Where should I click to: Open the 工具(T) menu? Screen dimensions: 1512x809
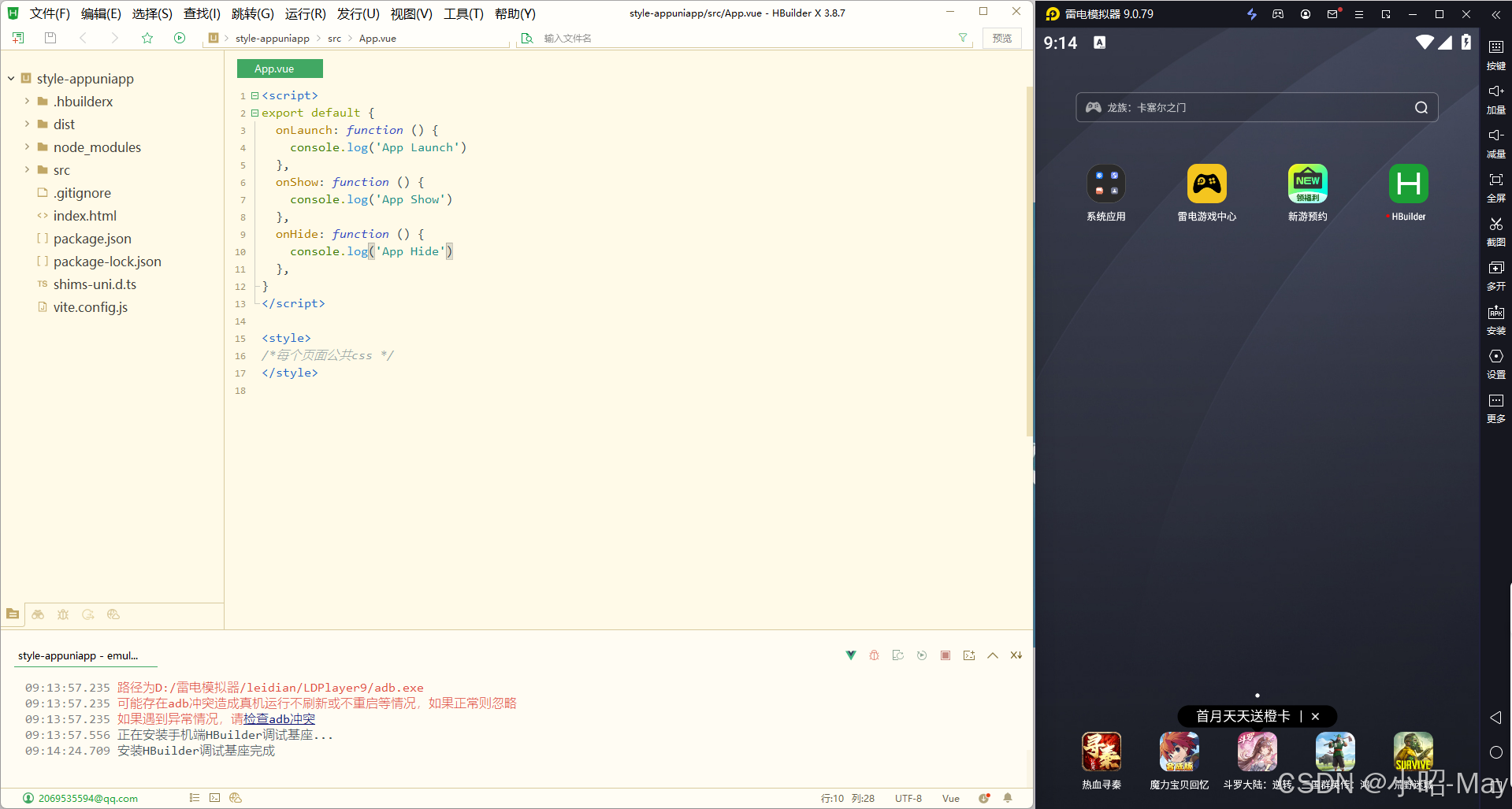pyautogui.click(x=463, y=13)
